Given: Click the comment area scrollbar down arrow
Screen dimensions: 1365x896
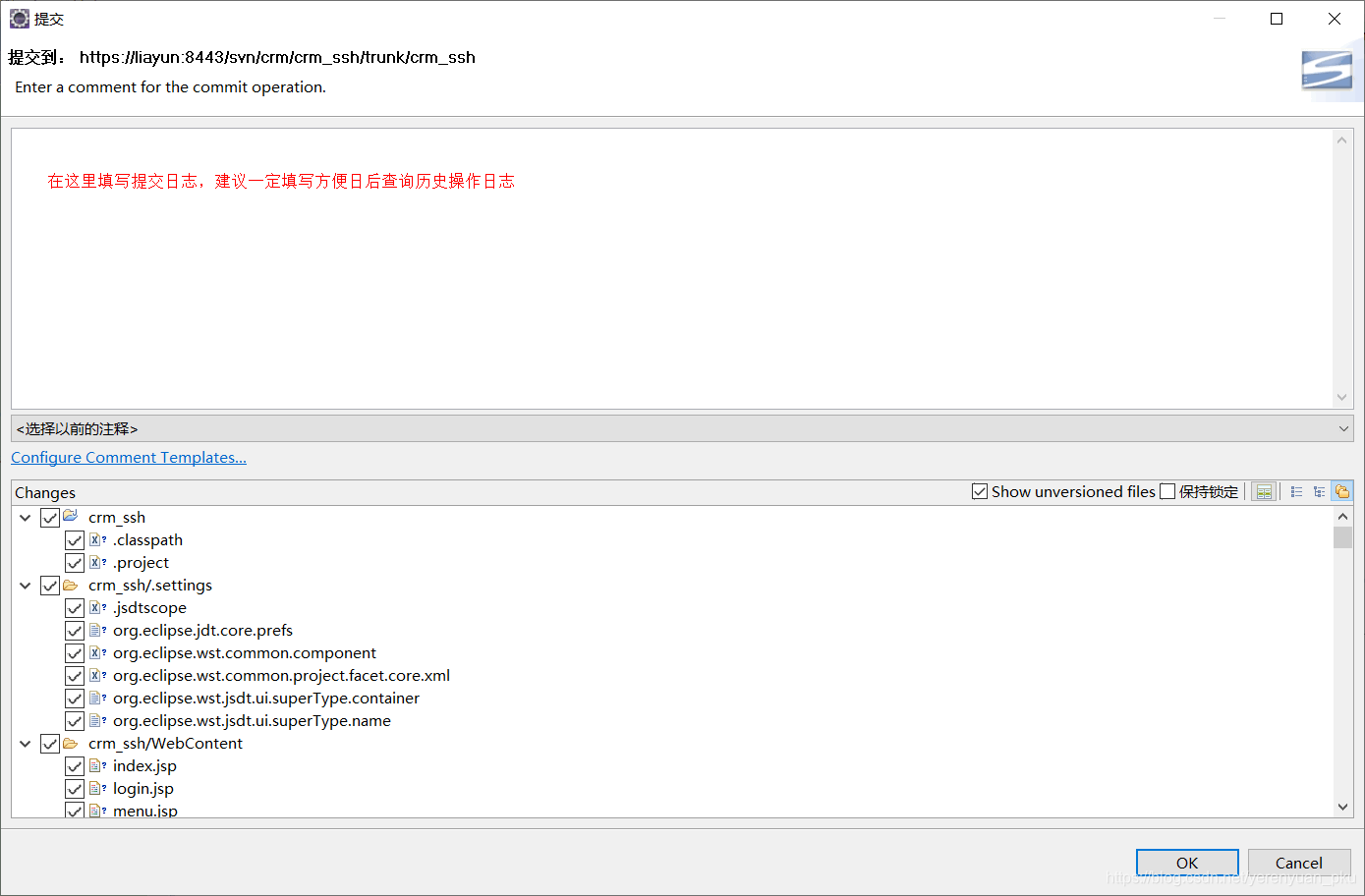Looking at the screenshot, I should point(1342,397).
